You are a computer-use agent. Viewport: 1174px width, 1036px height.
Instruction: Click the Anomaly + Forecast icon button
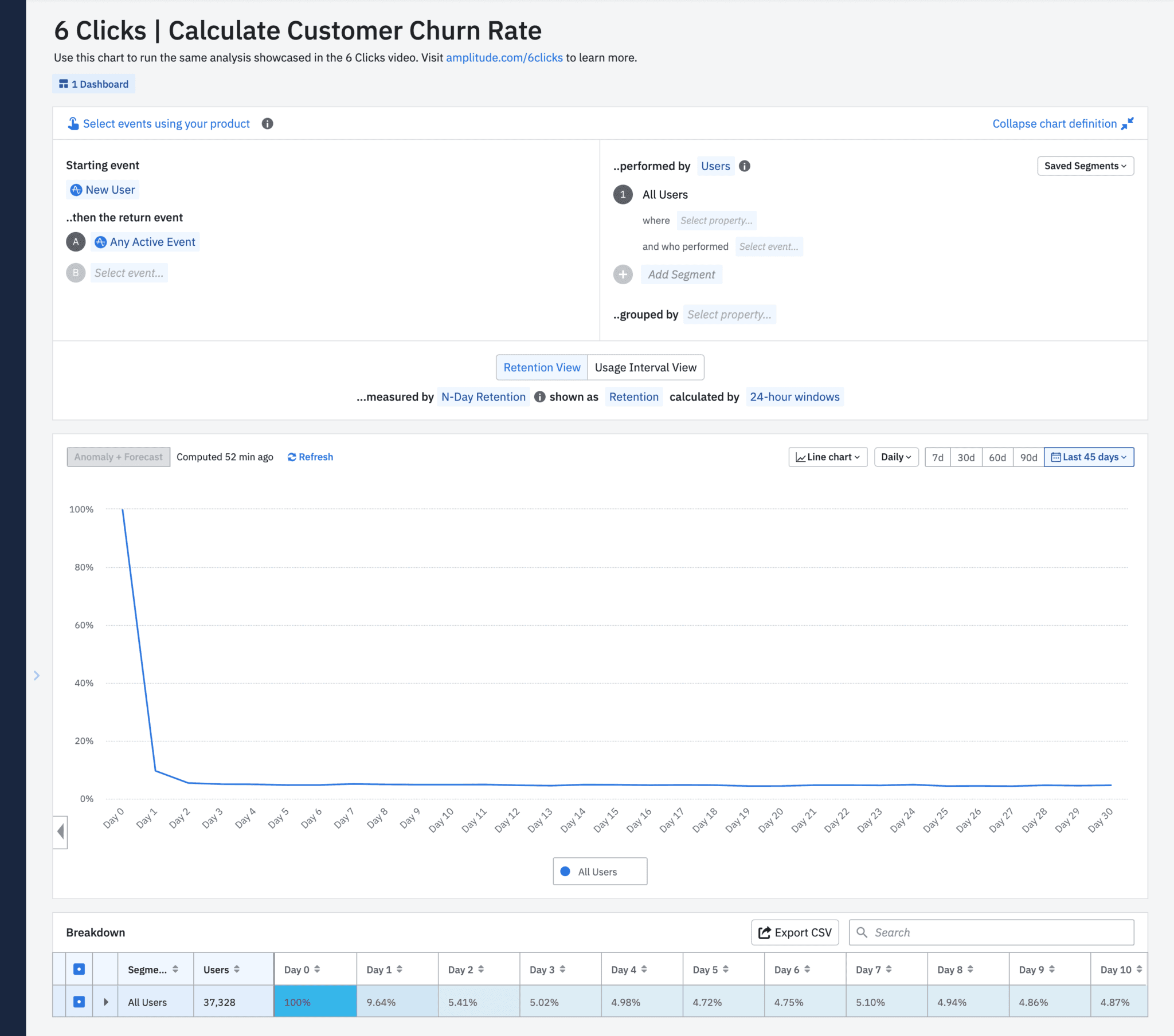(x=118, y=457)
